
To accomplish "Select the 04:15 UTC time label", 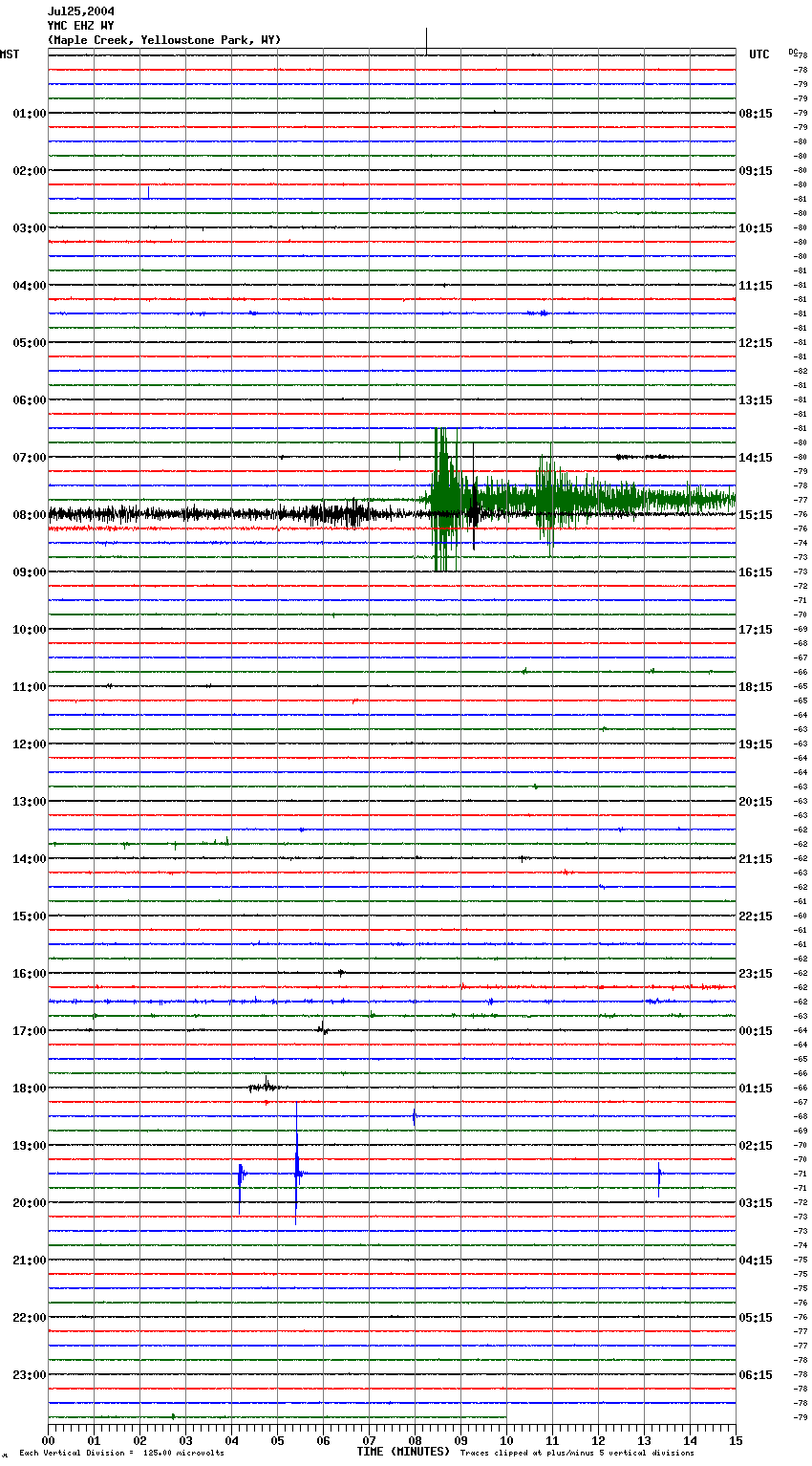I will click(x=756, y=1261).
